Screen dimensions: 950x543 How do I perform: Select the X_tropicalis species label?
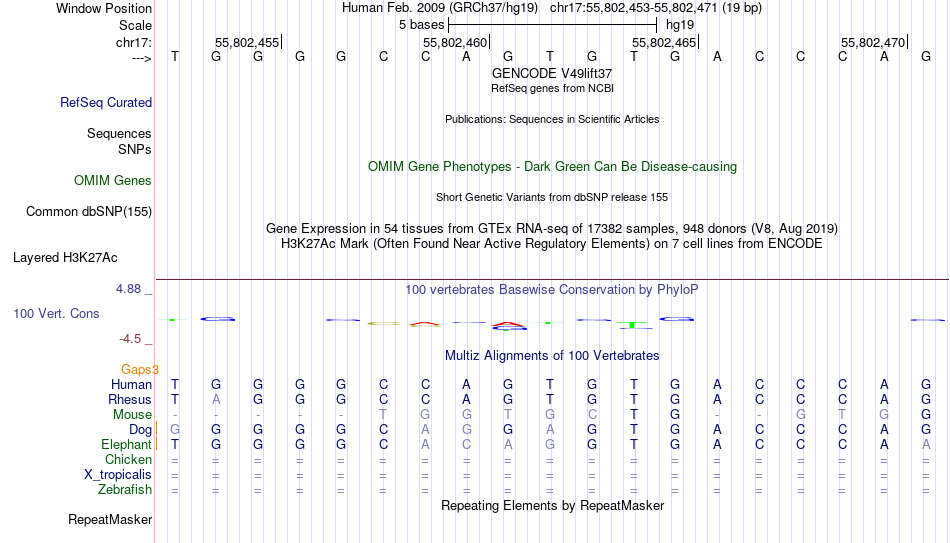coord(118,475)
